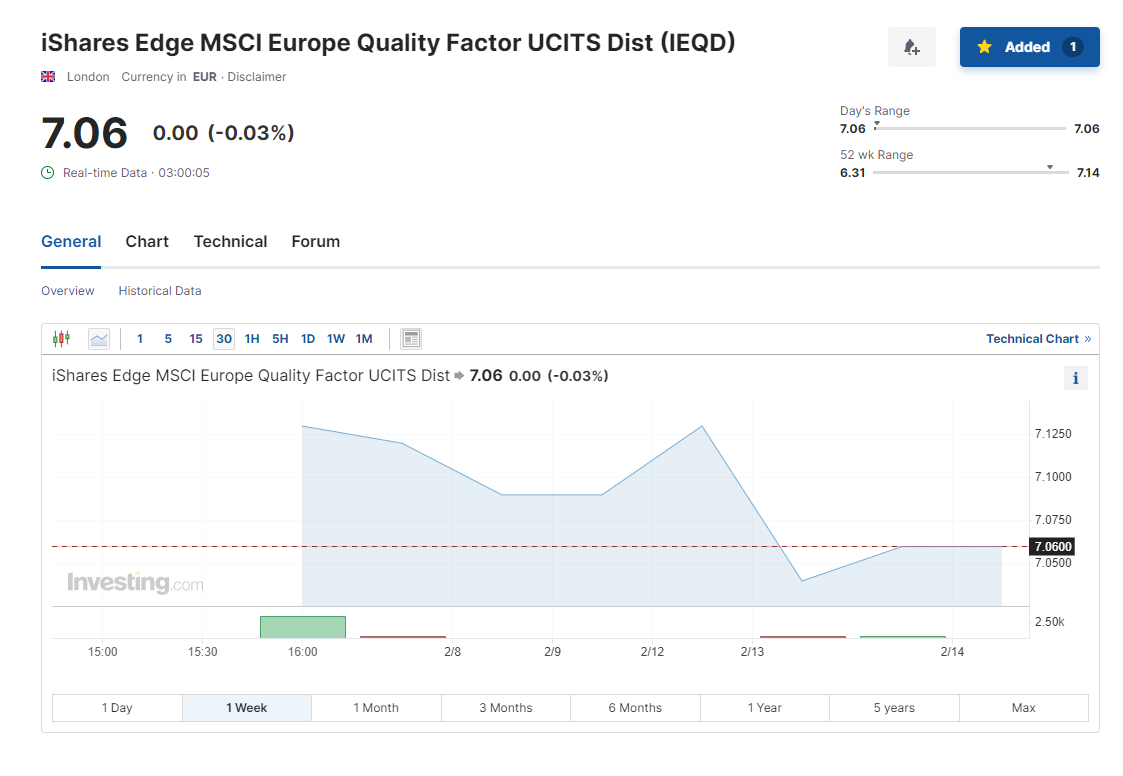Set chart interval to 5 minutes
Image resolution: width=1123 pixels, height=776 pixels.
(x=168, y=339)
